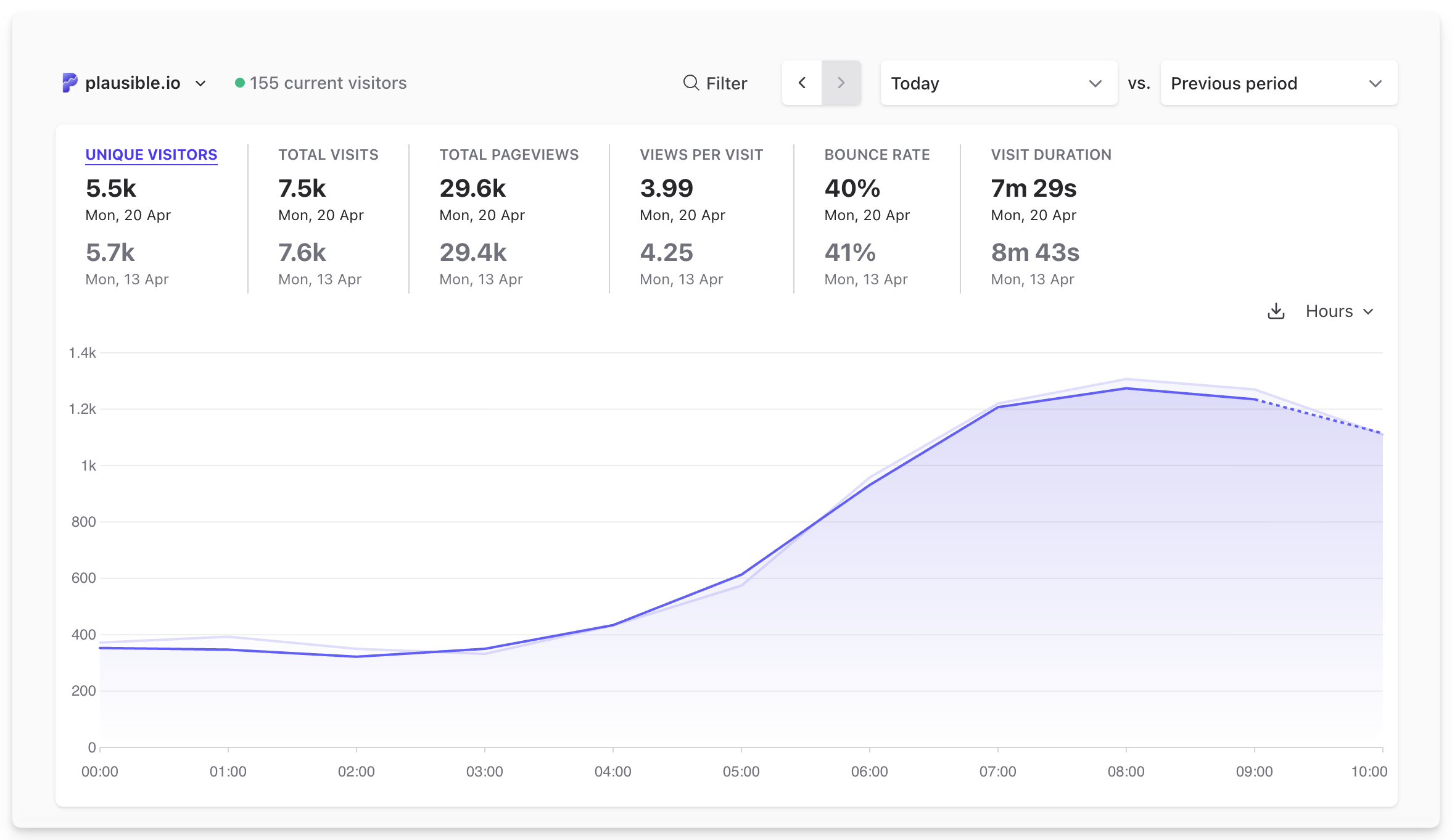Open the plausible.io site switcher chevron
This screenshot has height=840, width=1452.
pos(200,83)
